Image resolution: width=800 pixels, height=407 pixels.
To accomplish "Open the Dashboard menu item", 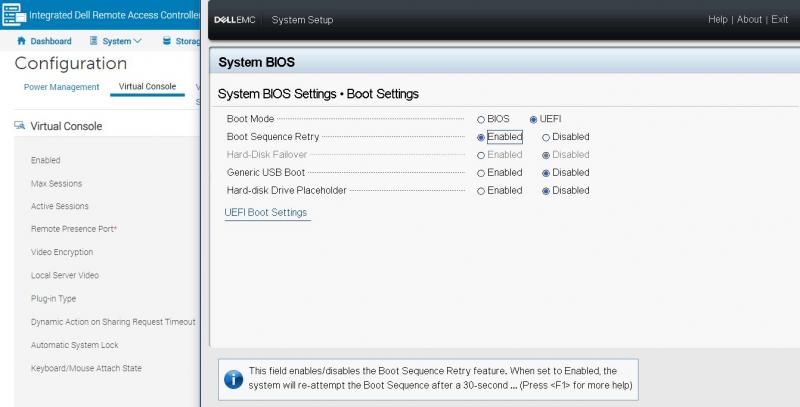I will [50, 41].
